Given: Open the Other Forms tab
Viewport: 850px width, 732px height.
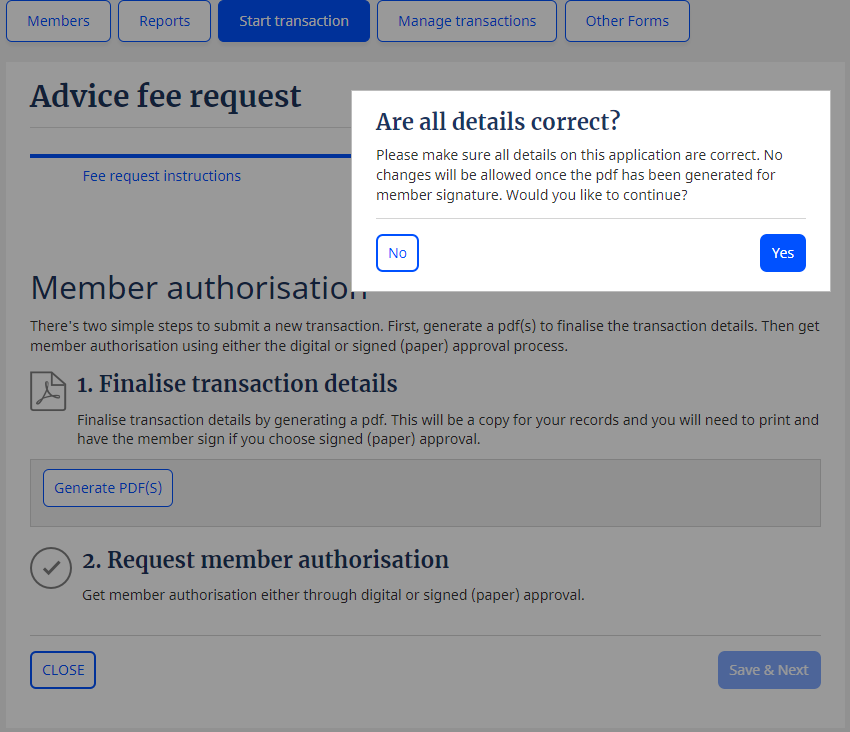Looking at the screenshot, I should [x=627, y=20].
